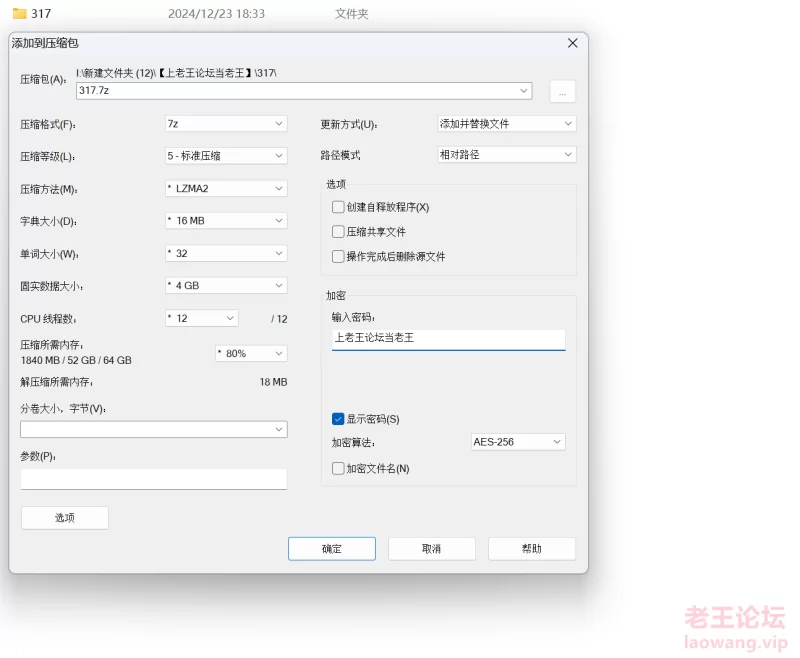Open the 字典大小 dropdown showing 16 MB
Viewport: 800px width, 658px height.
click(226, 221)
